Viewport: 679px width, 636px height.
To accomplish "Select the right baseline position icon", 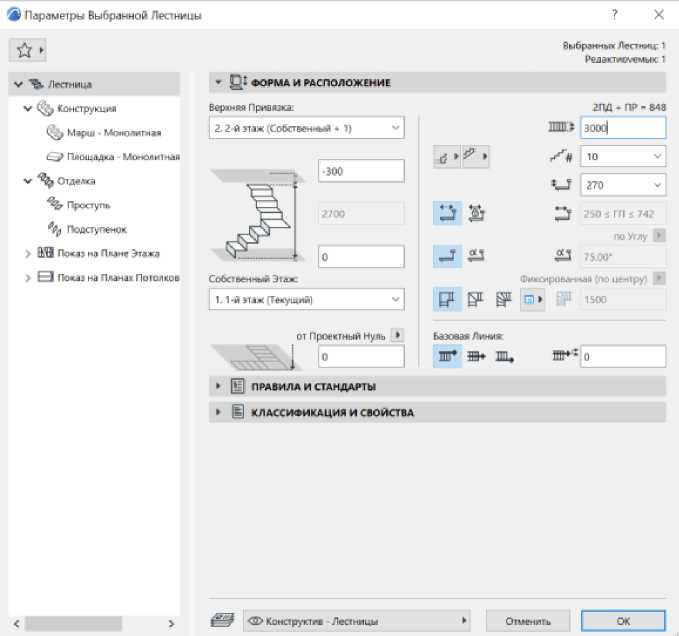I will point(505,355).
